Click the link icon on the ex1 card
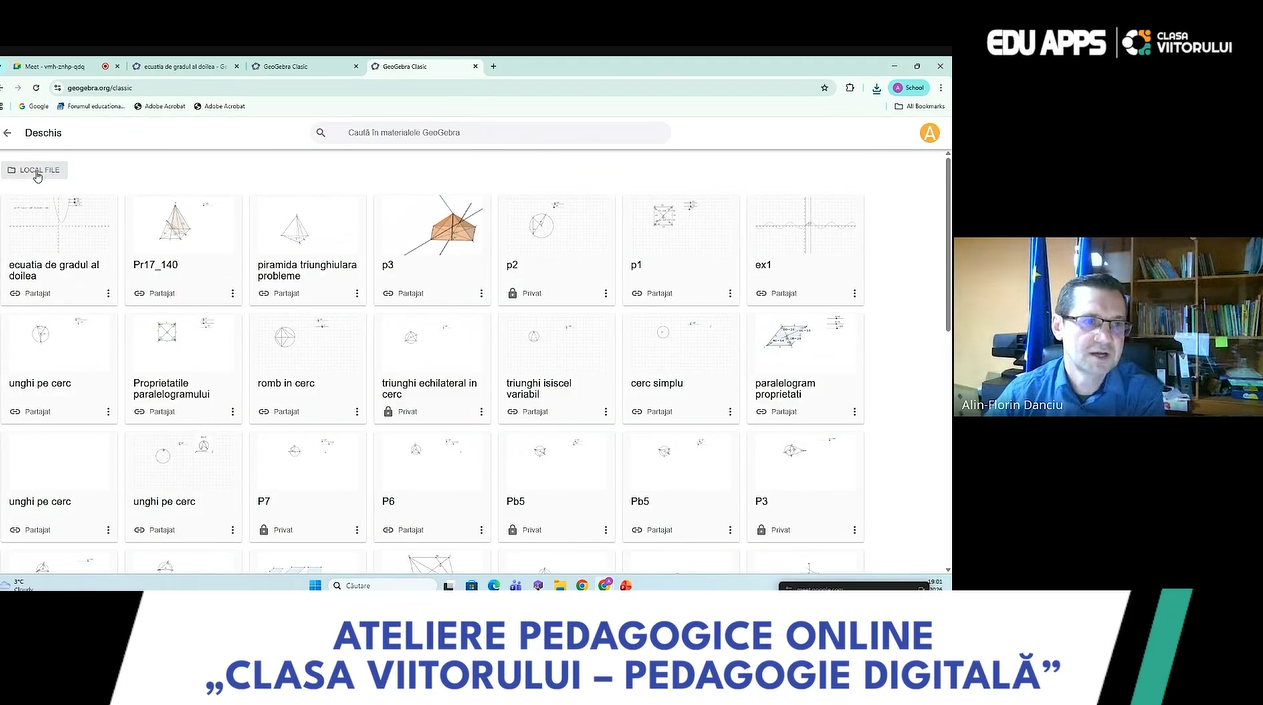The image size is (1263, 705). click(761, 294)
